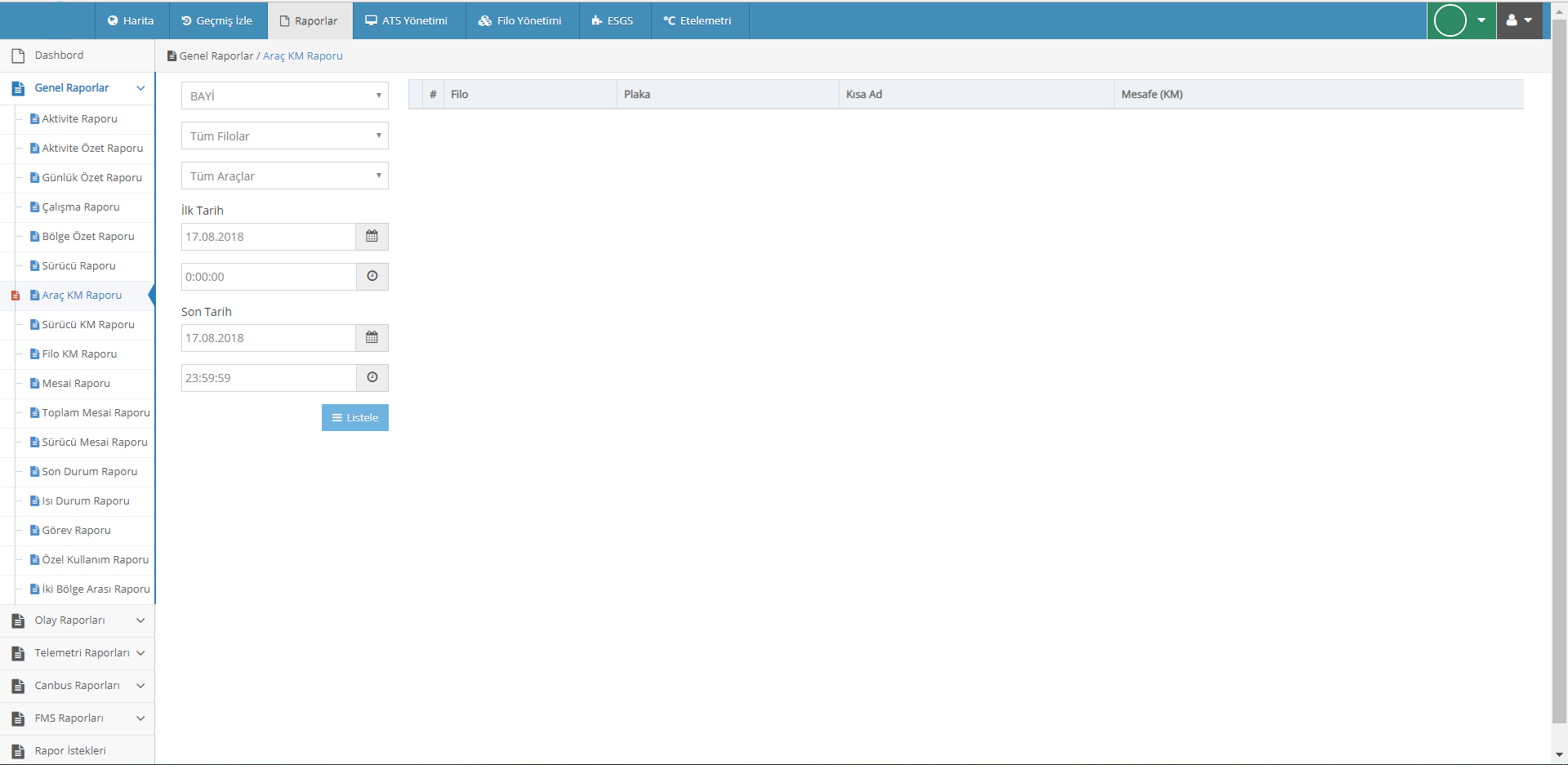
Task: Open clock picker for 23:59:59 time
Action: click(372, 378)
